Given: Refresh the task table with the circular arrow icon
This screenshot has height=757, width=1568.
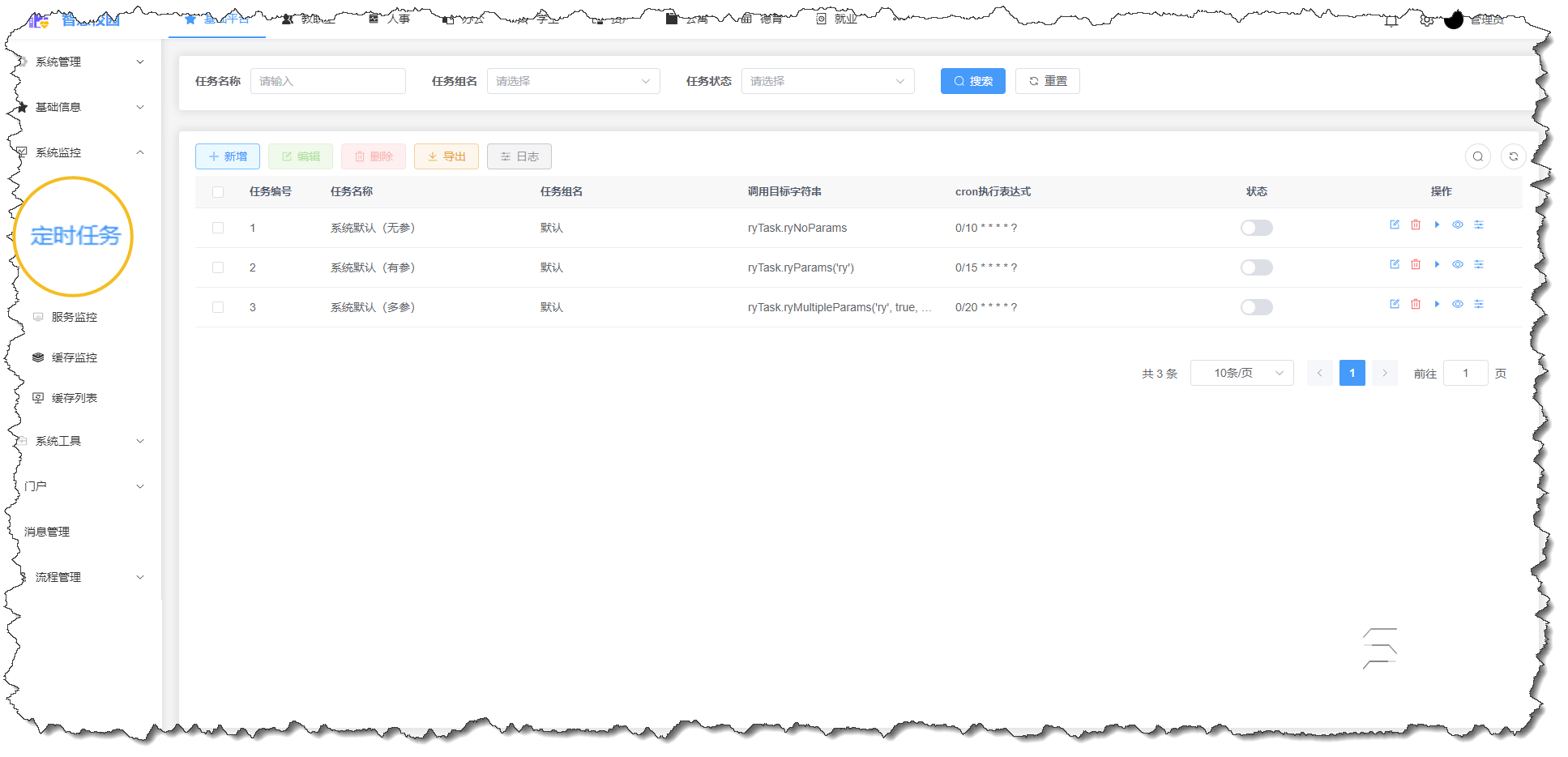Looking at the screenshot, I should (1513, 156).
